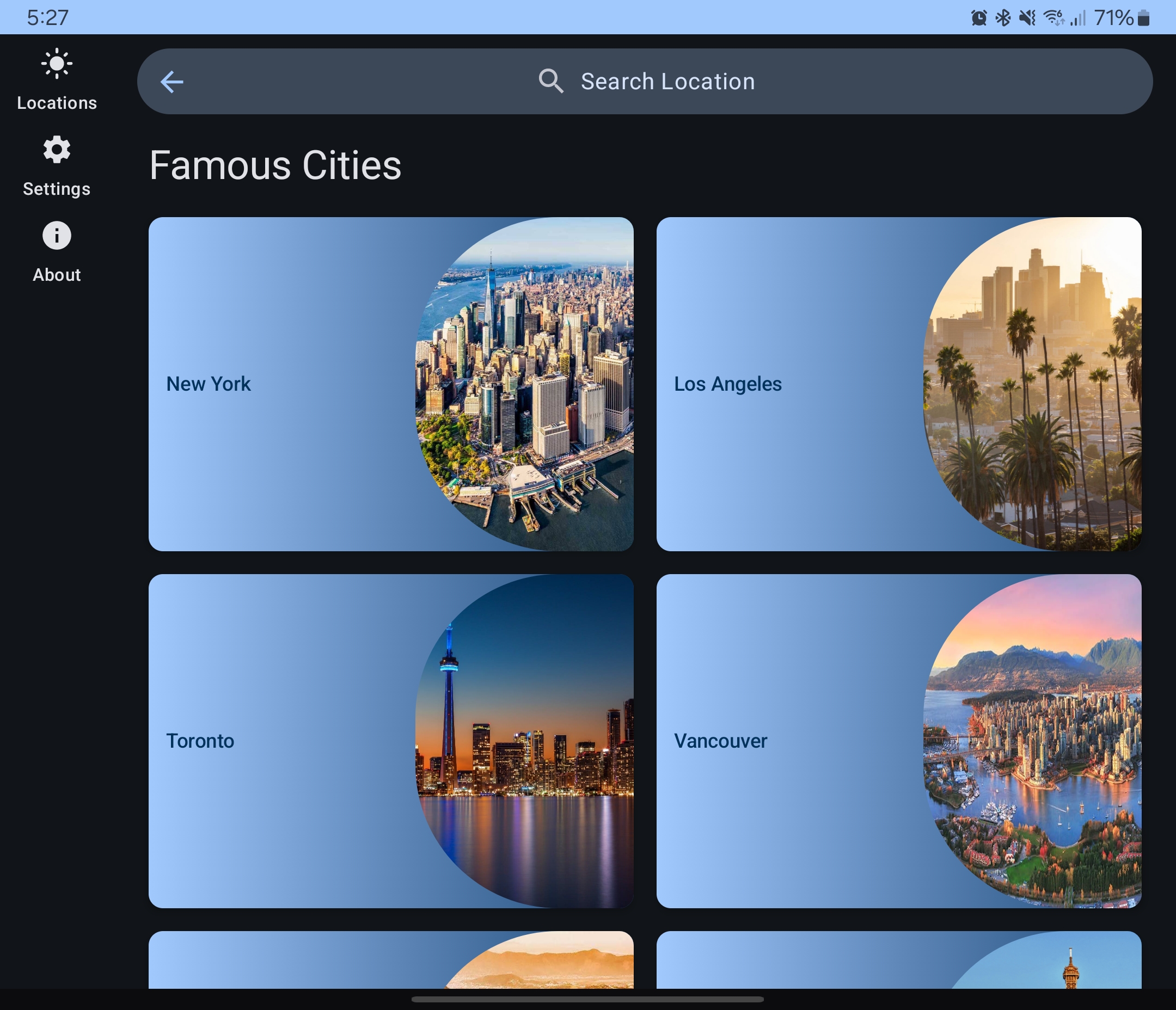Select the About label in sidebar
Screen dimensions: 1176x1010
57,275
